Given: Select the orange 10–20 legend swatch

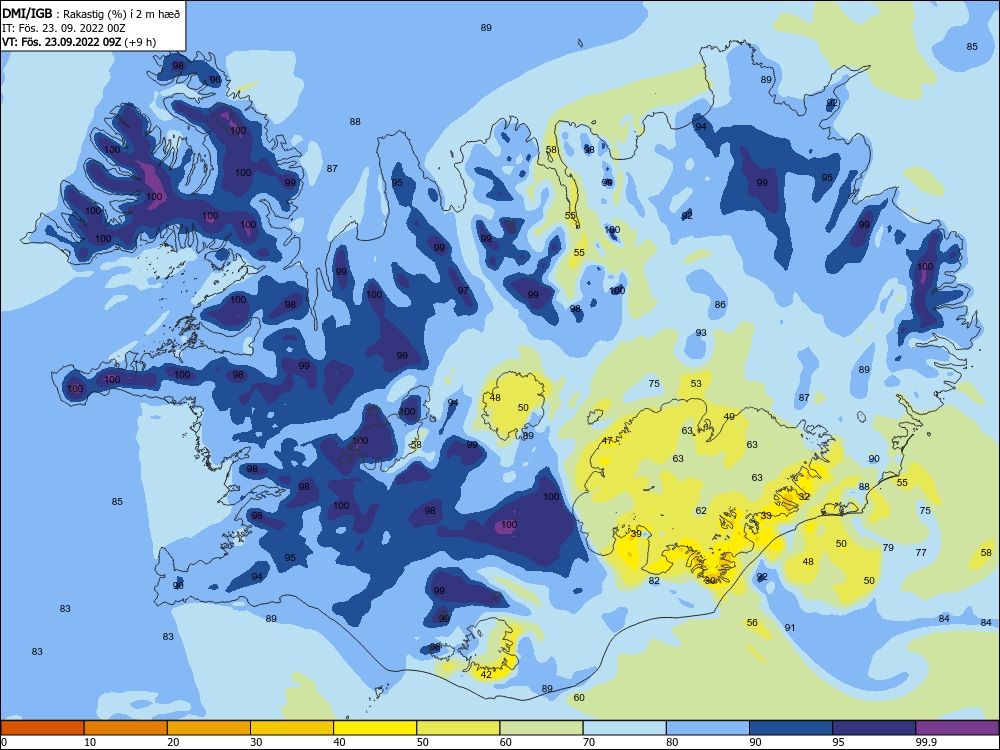Looking at the screenshot, I should click(126, 728).
